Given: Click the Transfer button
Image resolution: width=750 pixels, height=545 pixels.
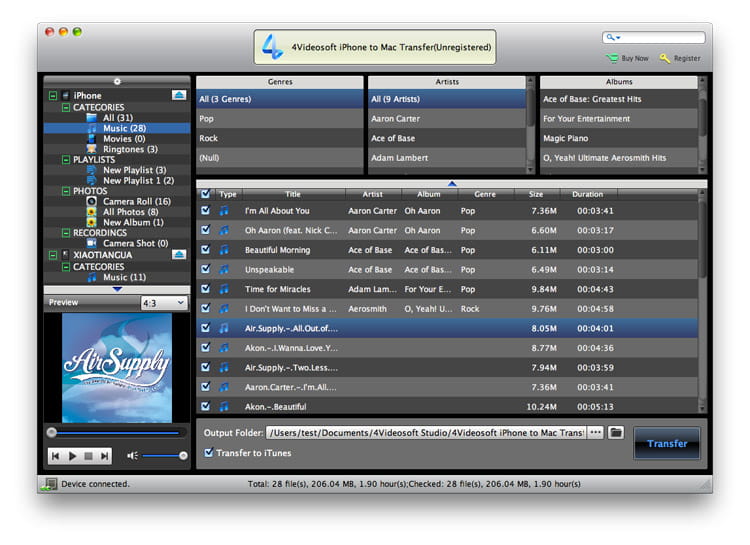Looking at the screenshot, I should point(667,444).
